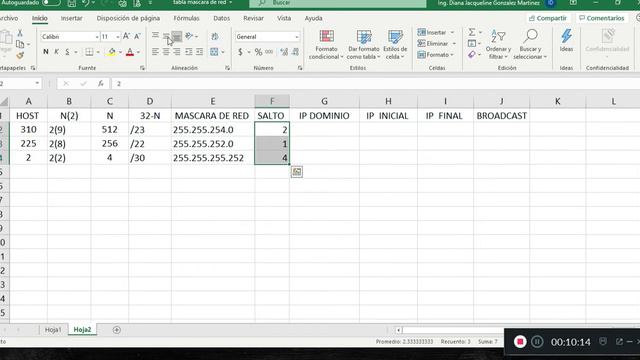Screen dimensions: 640x360
Task: Apply underline with the S button
Action: click(x=67, y=52)
